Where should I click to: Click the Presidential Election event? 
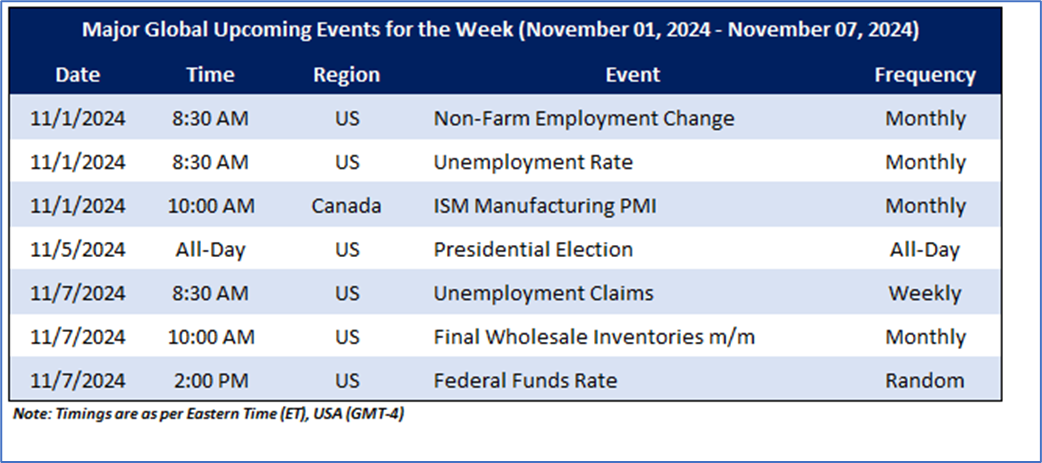(x=533, y=250)
